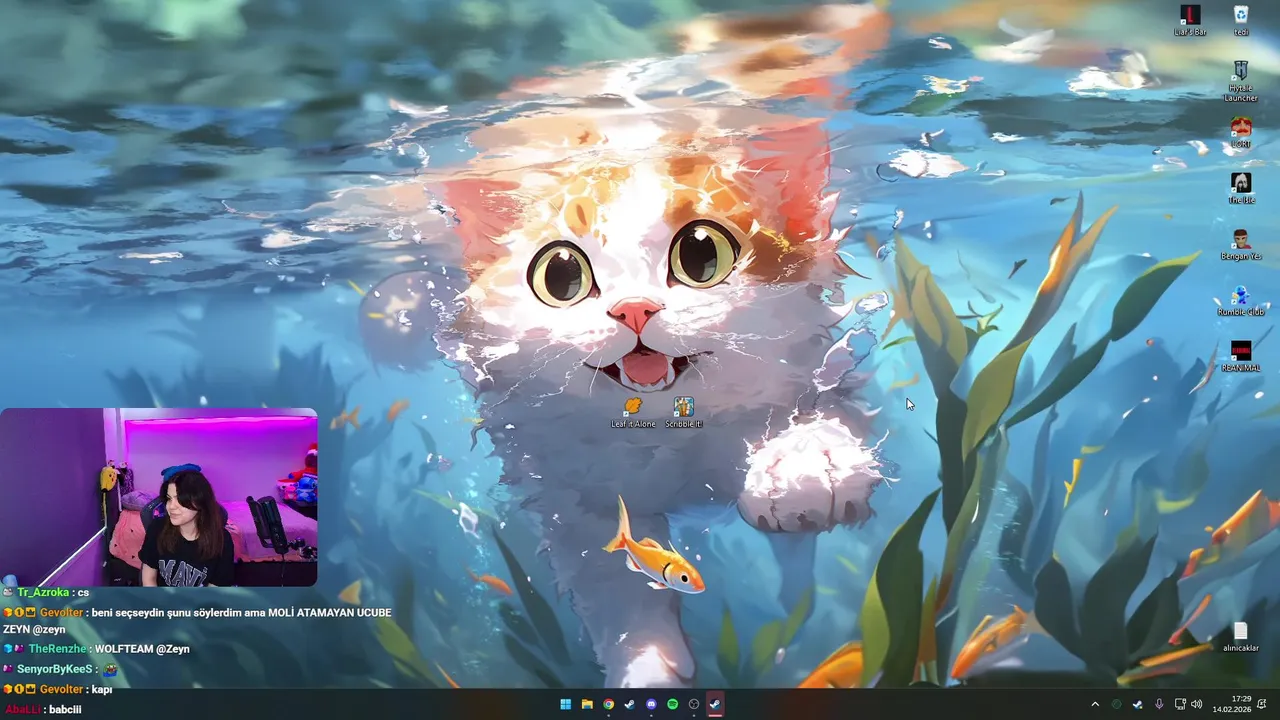
Task: Select the Bengan Yes desktop icon
Action: pos(1241,244)
